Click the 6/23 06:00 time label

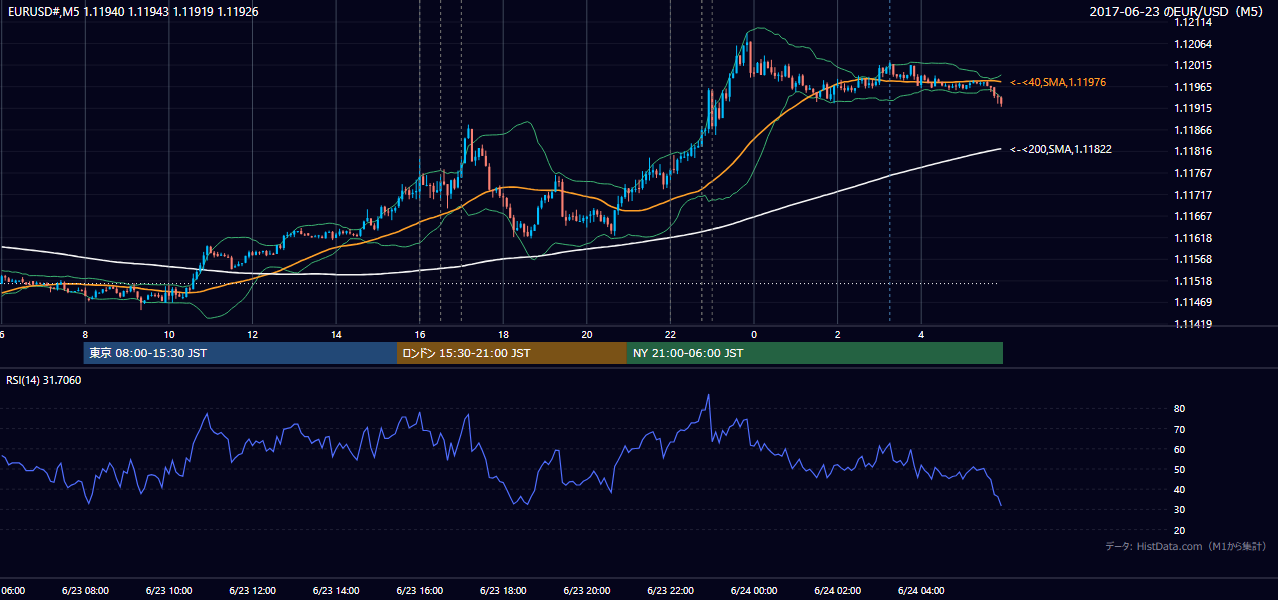point(12,591)
